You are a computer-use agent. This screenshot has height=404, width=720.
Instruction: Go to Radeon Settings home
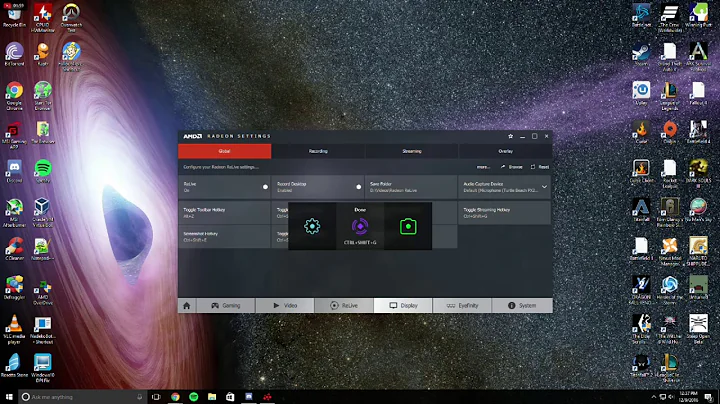(x=187, y=305)
